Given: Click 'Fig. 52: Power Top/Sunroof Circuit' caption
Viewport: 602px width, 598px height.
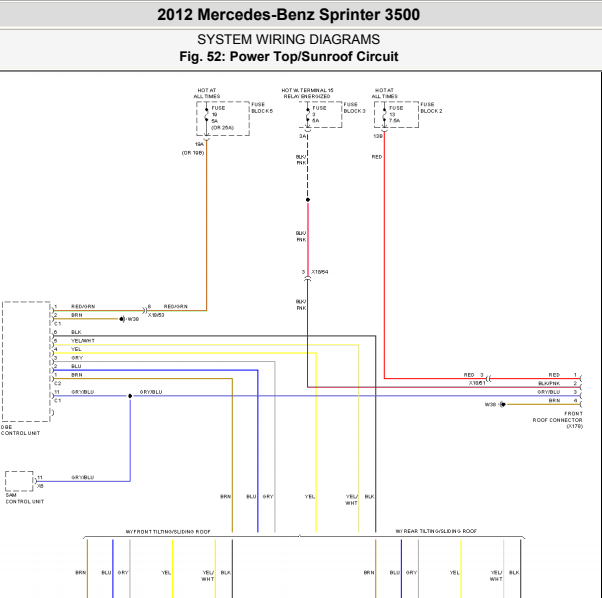Looking at the screenshot, I should [288, 56].
